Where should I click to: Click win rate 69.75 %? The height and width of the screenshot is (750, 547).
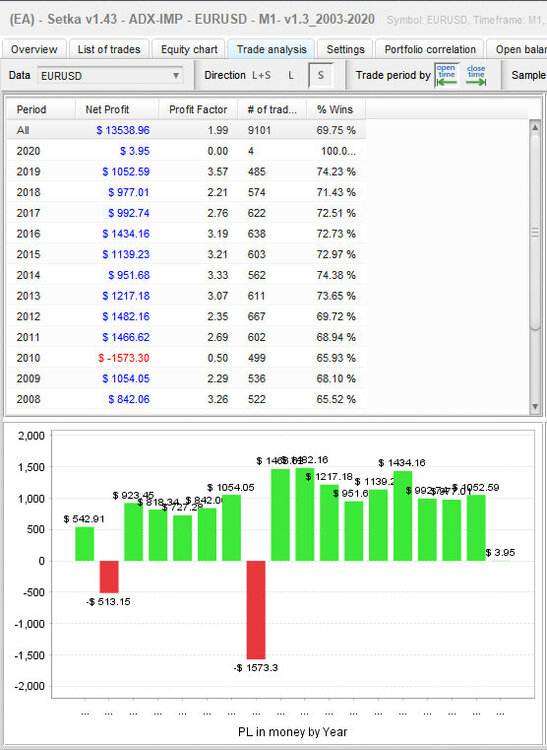[x=336, y=130]
